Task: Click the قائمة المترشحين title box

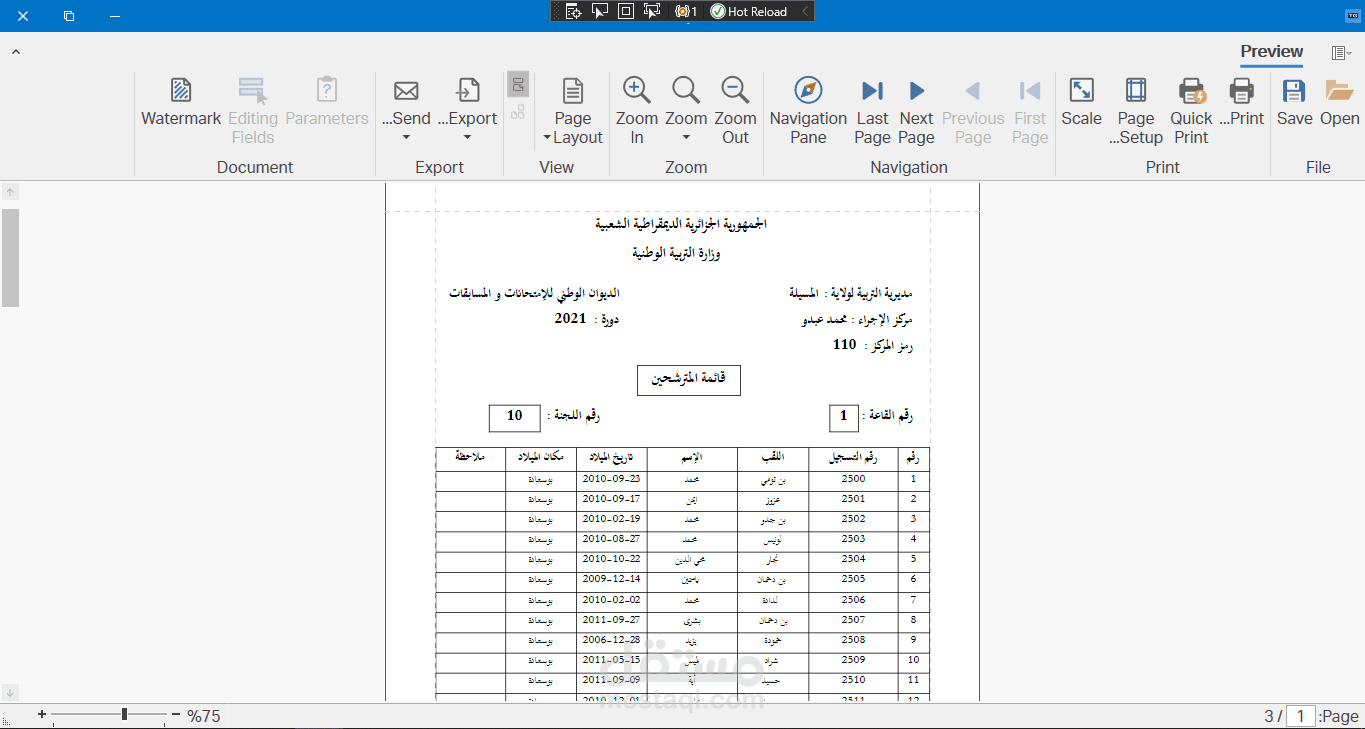Action: pyautogui.click(x=689, y=380)
